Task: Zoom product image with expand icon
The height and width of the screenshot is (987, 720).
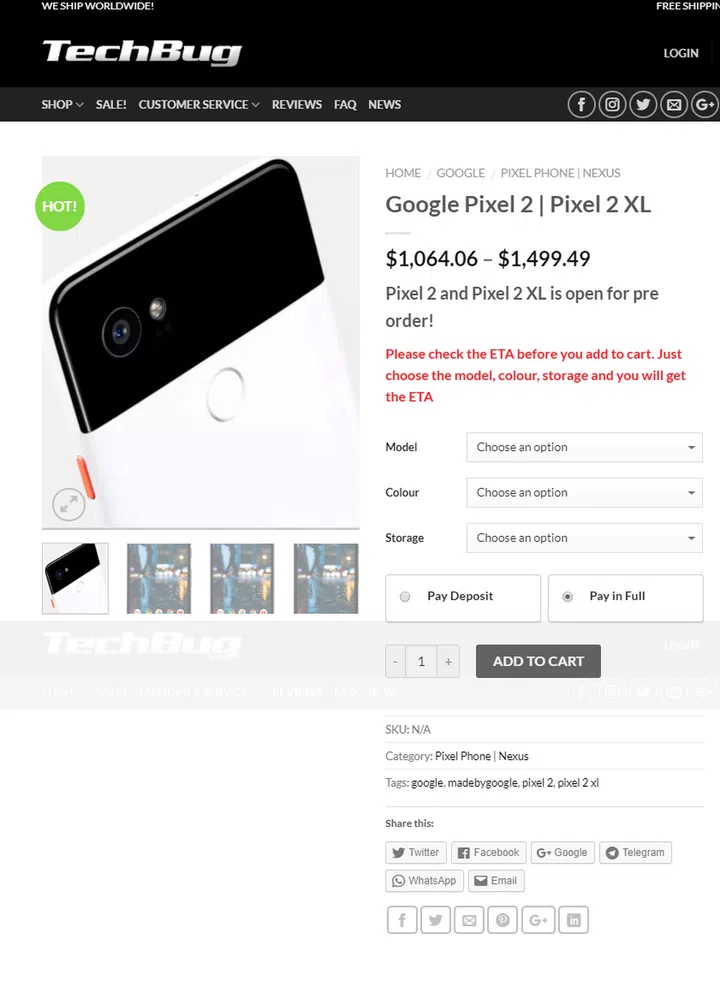Action: coord(69,505)
